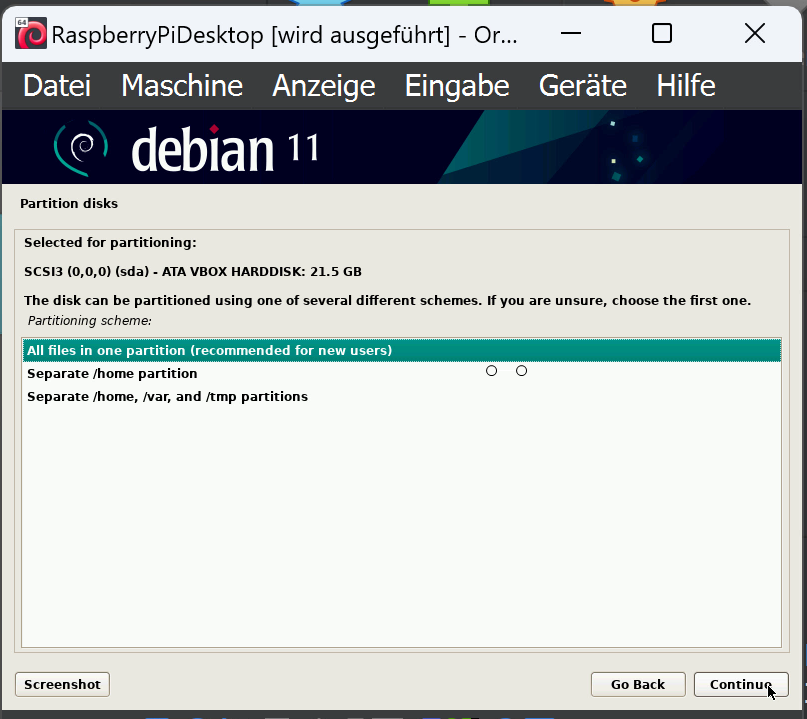Image resolution: width=807 pixels, height=719 pixels.
Task: Close the RaspberryPiDesktop VM window
Action: [x=755, y=34]
